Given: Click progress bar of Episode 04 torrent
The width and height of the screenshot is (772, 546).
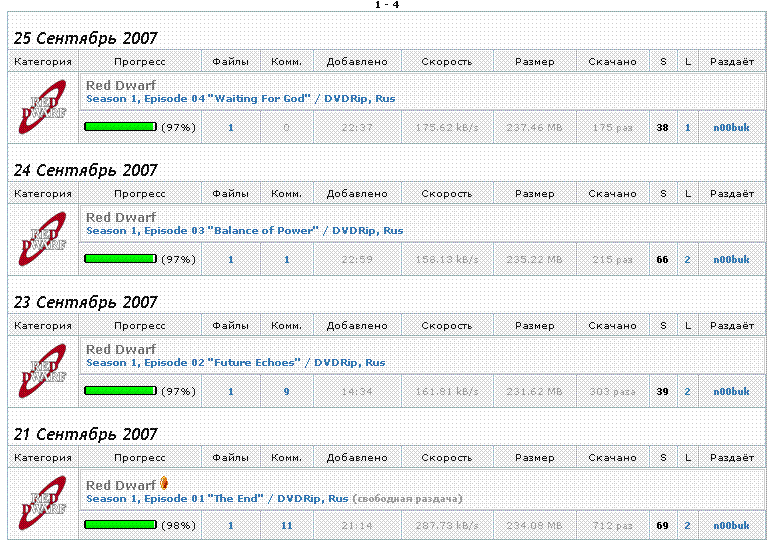Looking at the screenshot, I should [121, 127].
